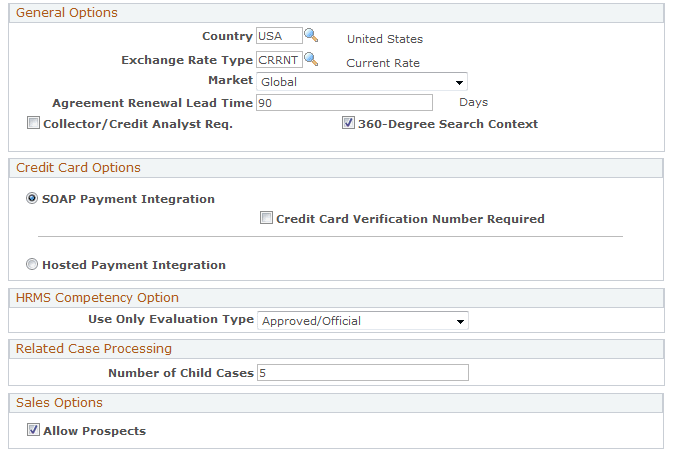
Task: Open the Use Only Evaluation Type dropdown
Action: [x=363, y=321]
